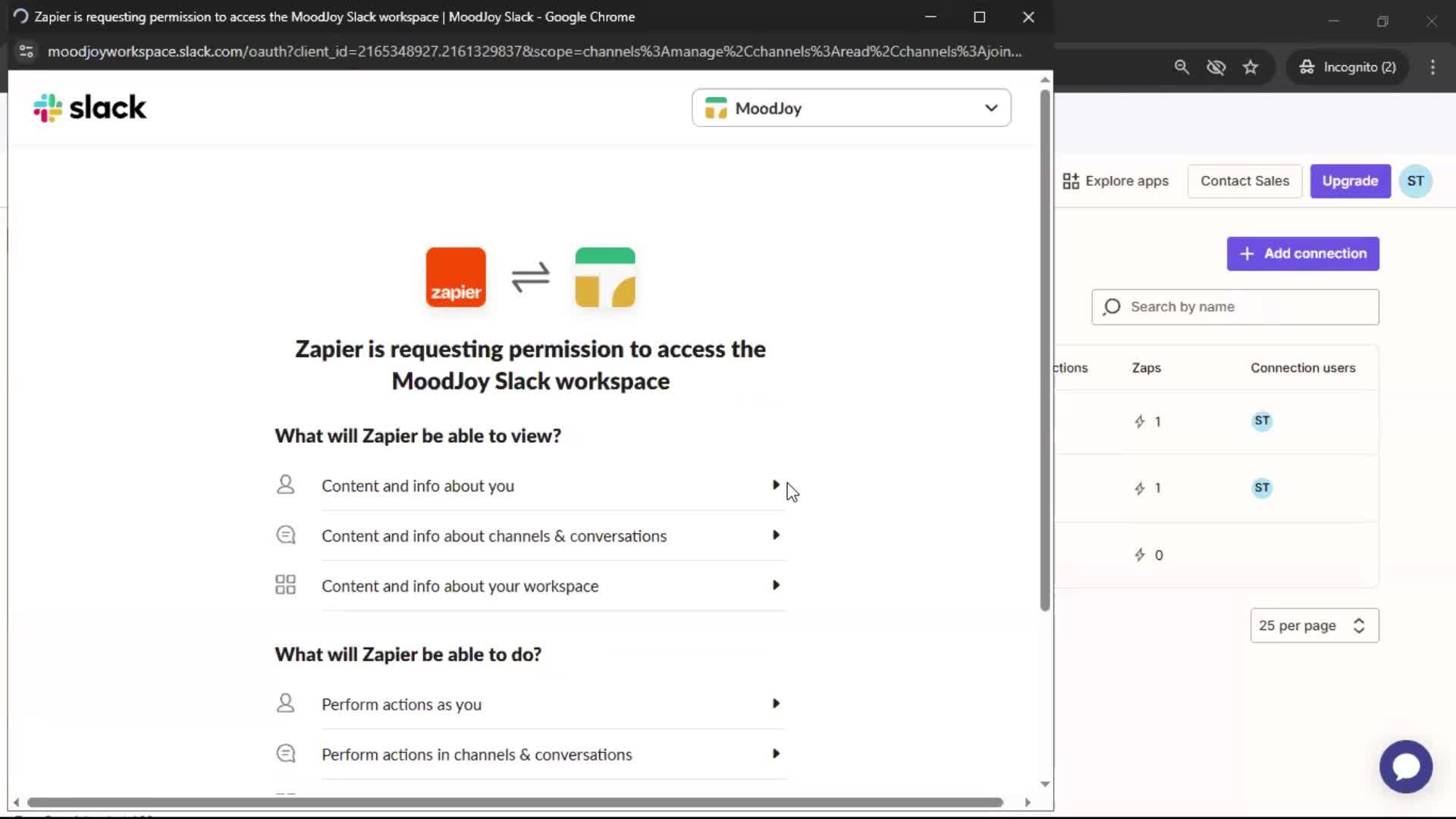Expand 'Content and info about channels & conversations'
The width and height of the screenshot is (1456, 819).
pos(554,535)
